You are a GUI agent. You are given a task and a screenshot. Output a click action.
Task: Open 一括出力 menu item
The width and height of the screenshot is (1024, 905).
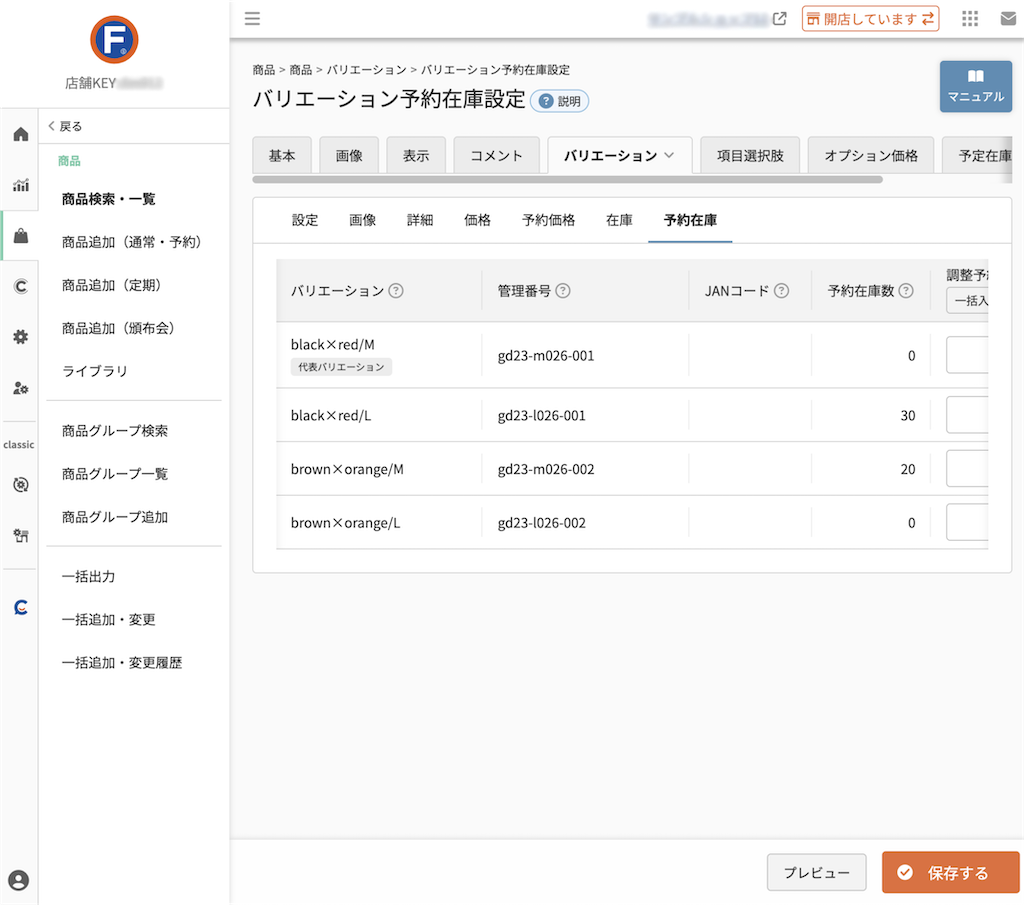tap(88, 577)
